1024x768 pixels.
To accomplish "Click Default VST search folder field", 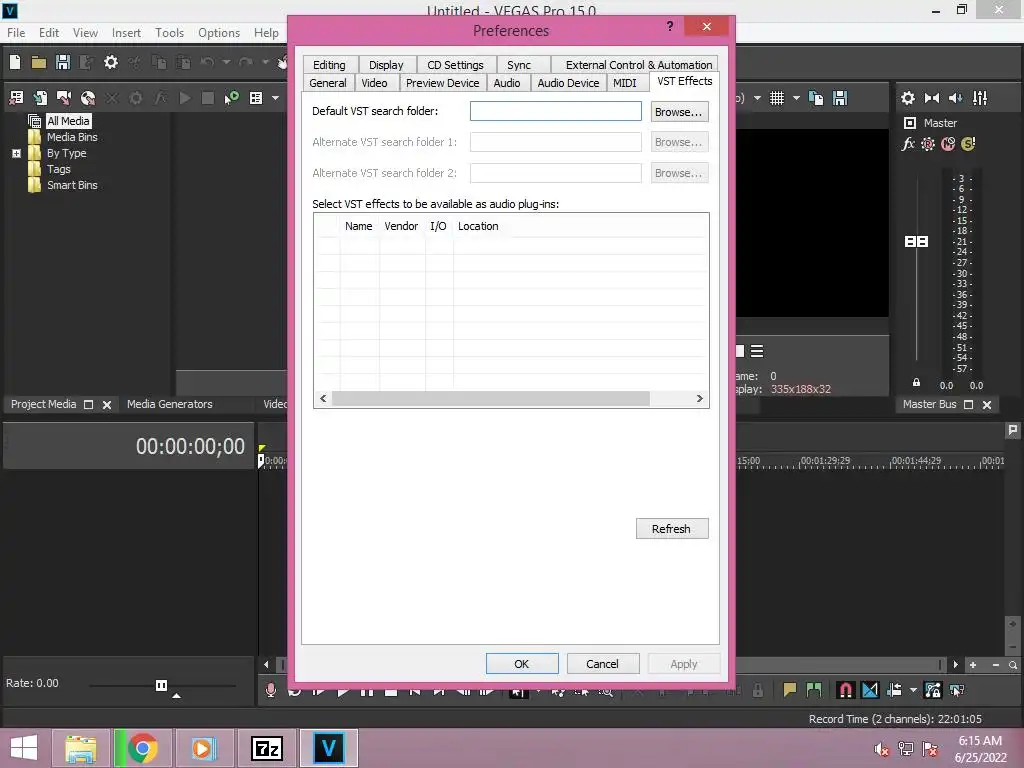I will pyautogui.click(x=556, y=111).
